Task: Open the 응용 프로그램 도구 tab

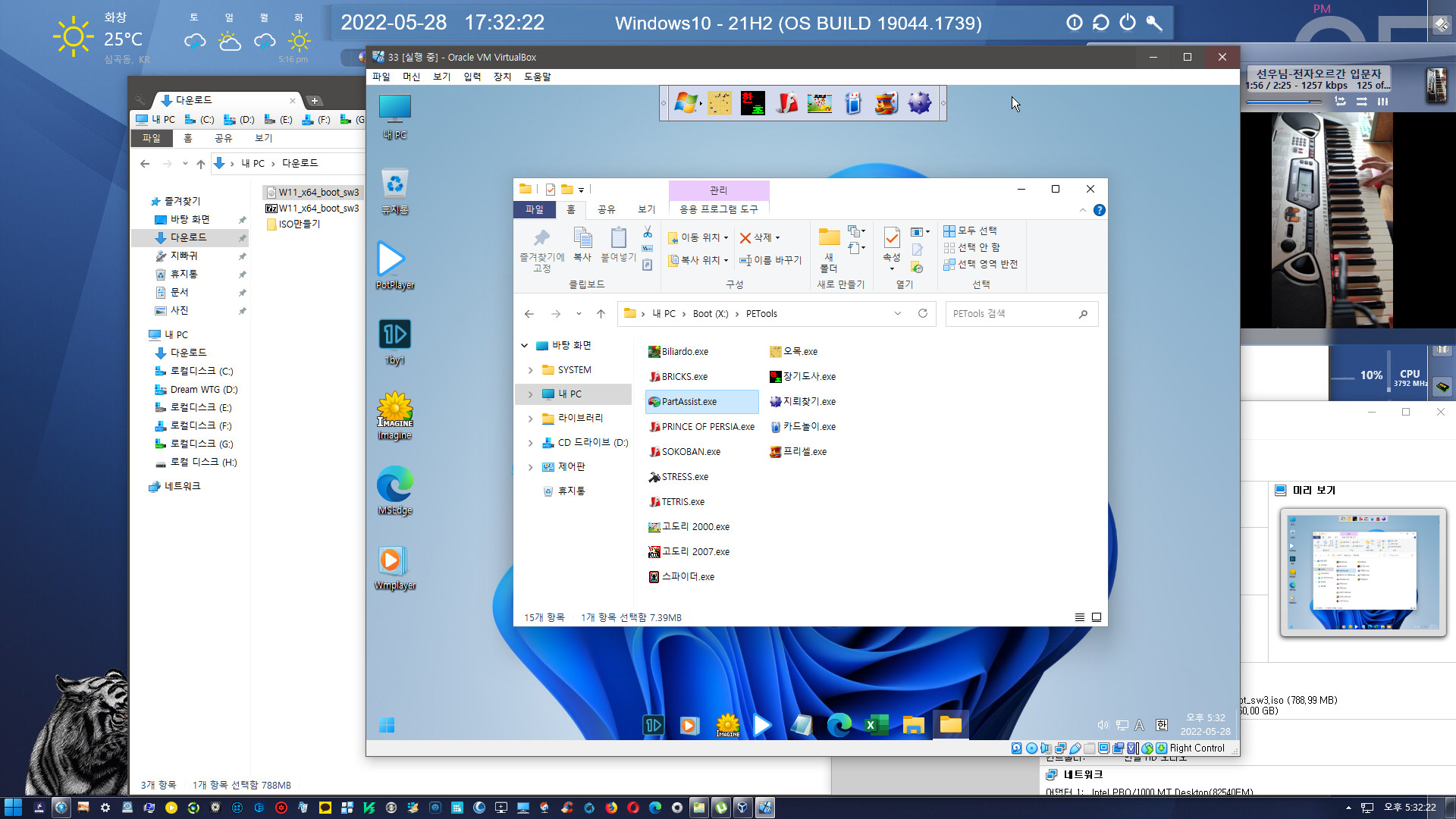Action: [718, 209]
